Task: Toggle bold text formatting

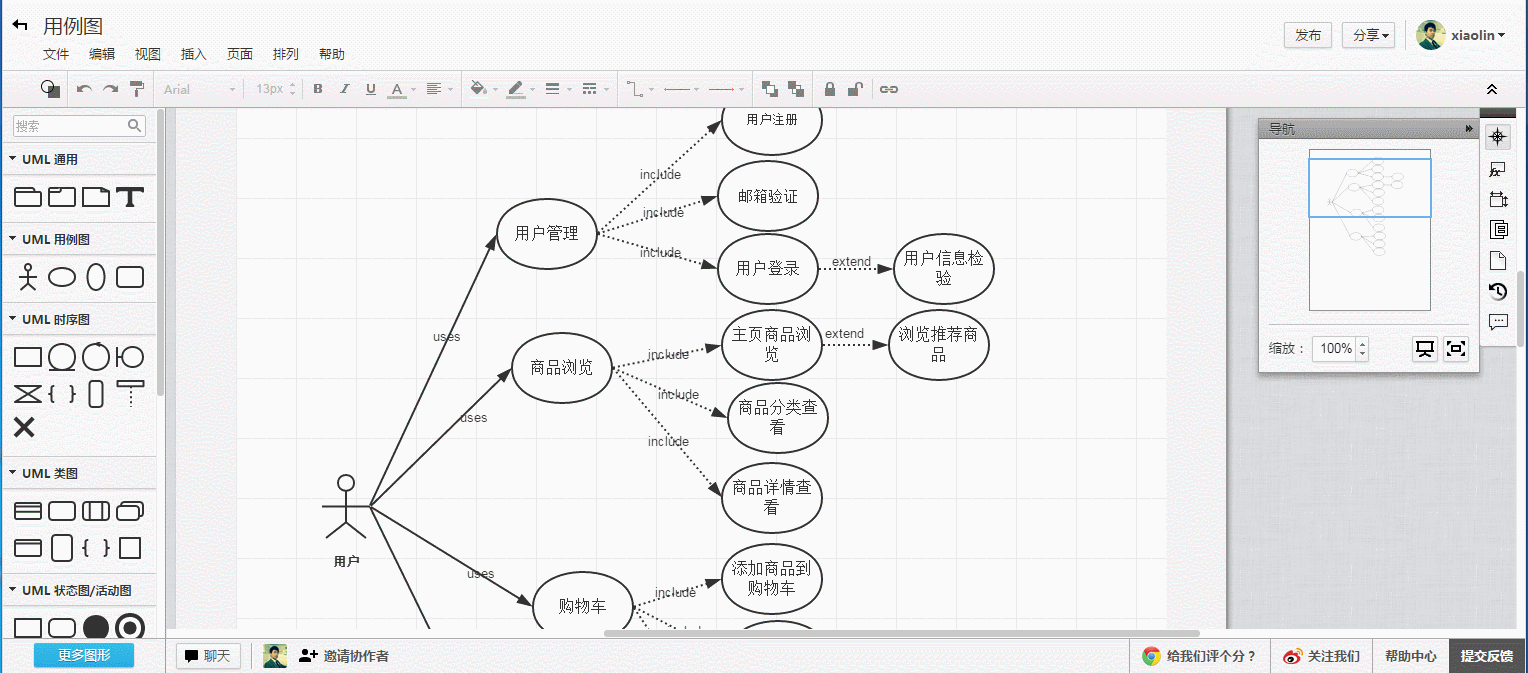Action: (317, 89)
